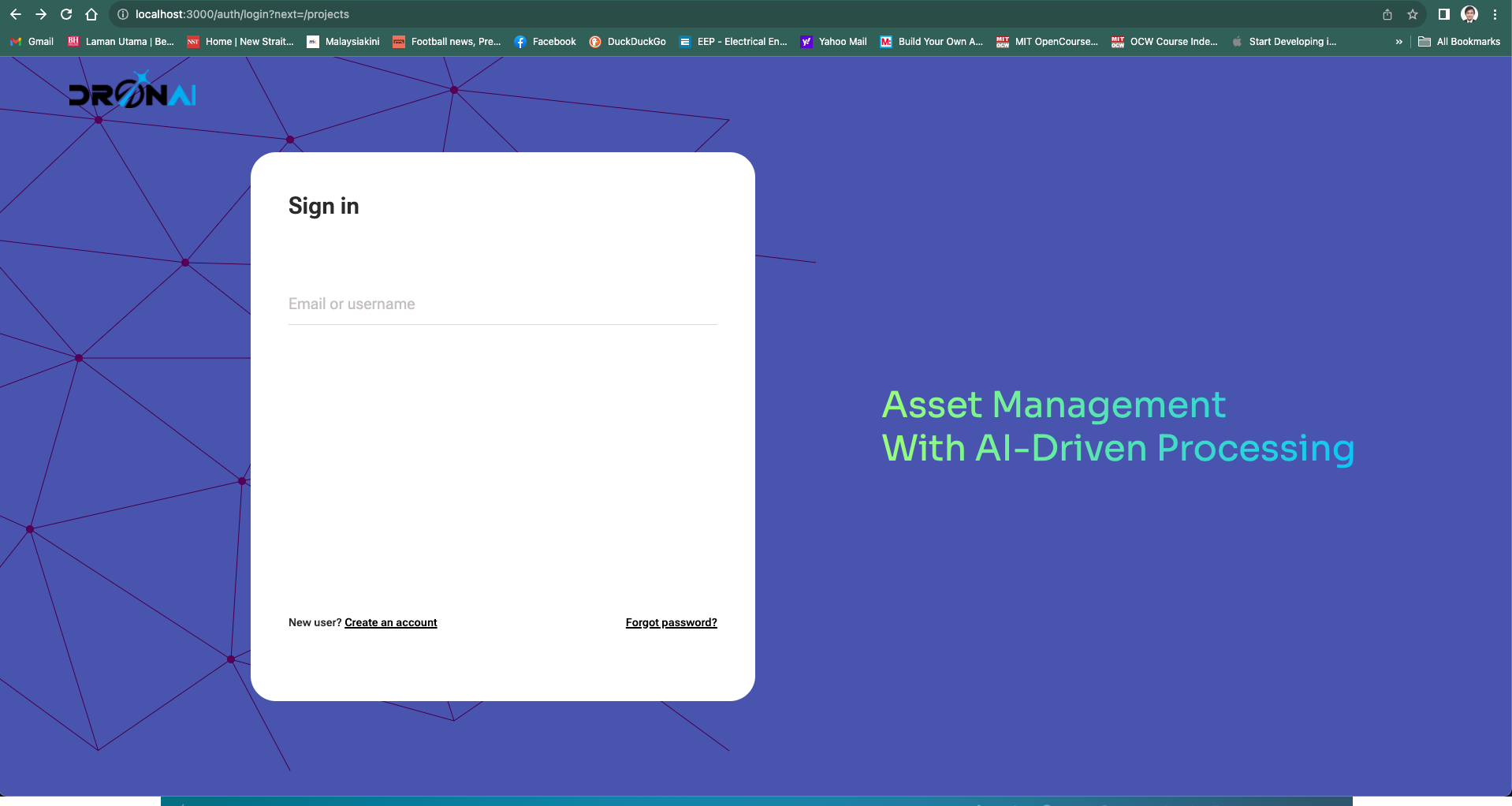Reload the current page
This screenshot has width=1512, height=806.
[x=66, y=14]
